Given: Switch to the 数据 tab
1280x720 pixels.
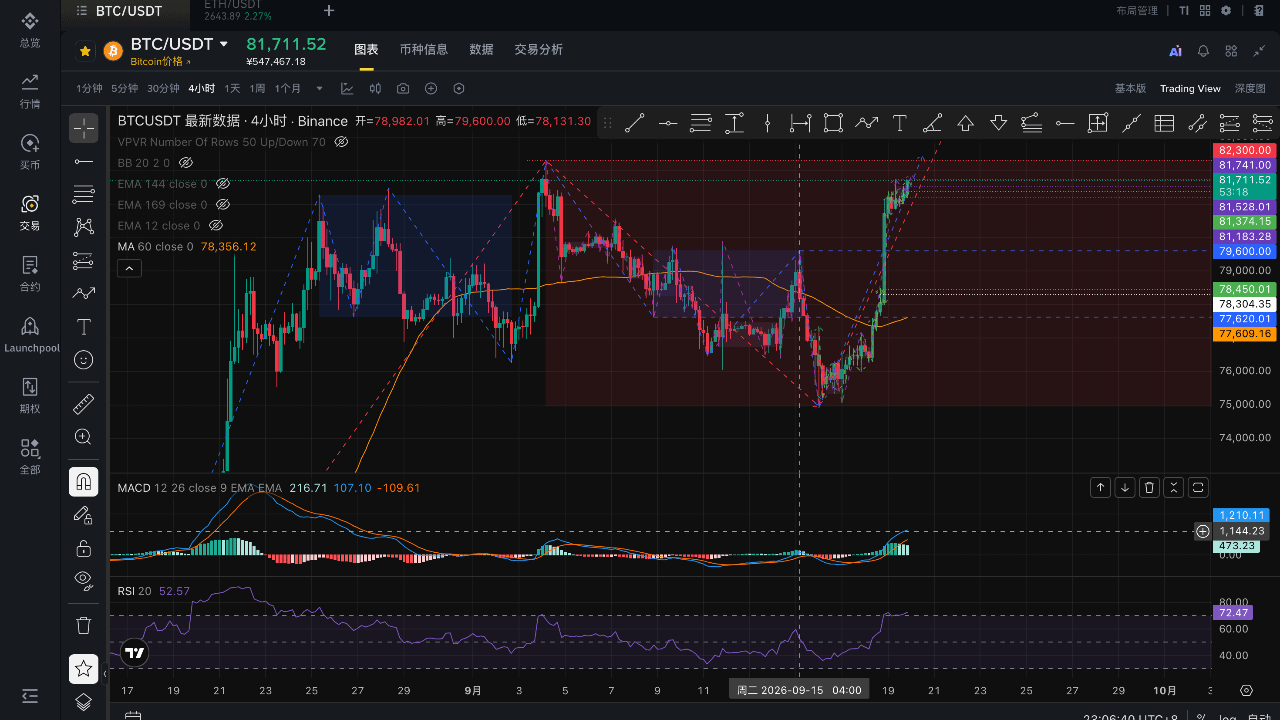Looking at the screenshot, I should coord(481,49).
